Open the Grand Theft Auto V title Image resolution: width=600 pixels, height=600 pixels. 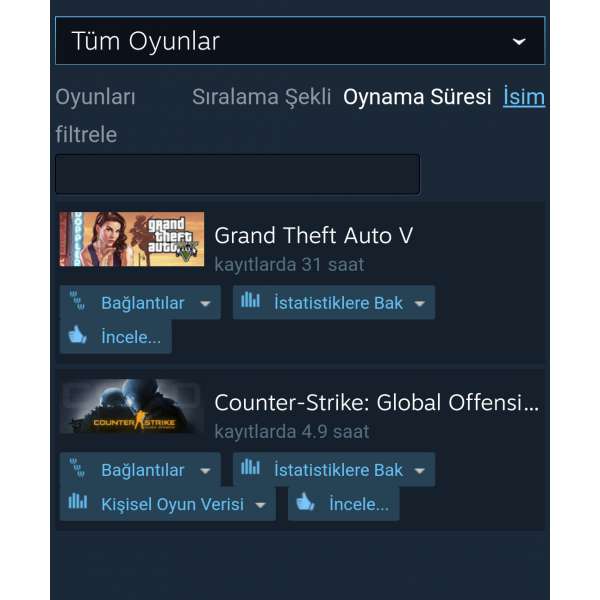(x=314, y=235)
